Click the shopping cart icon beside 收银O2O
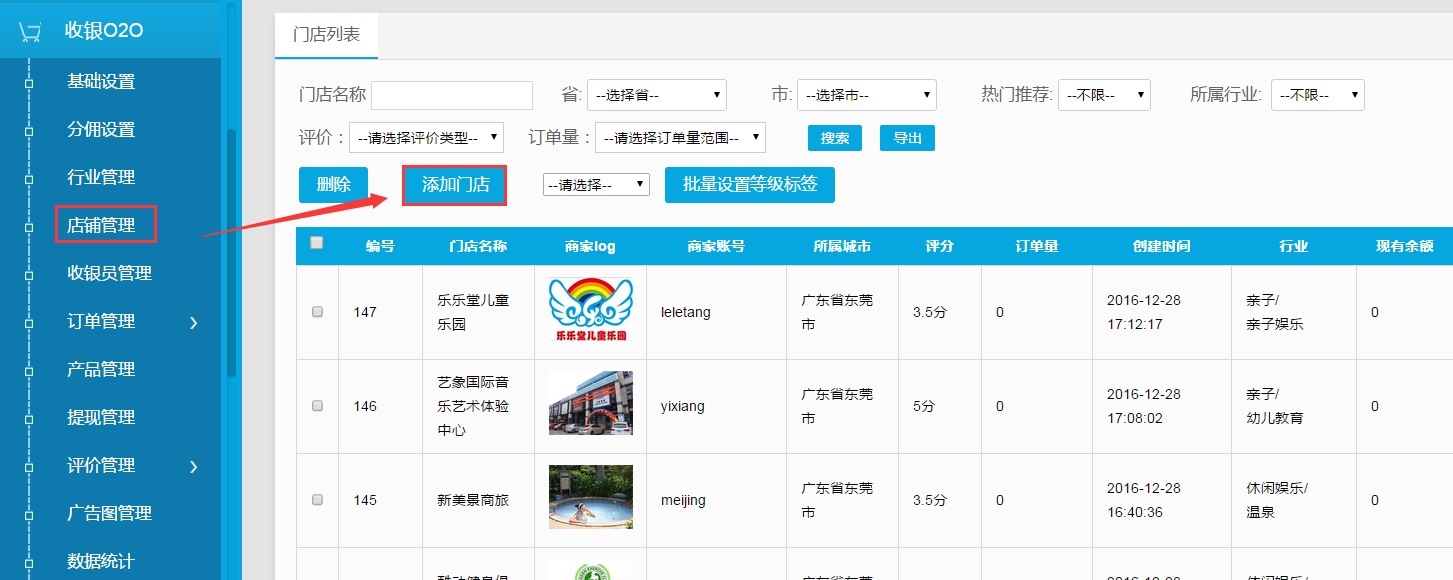Image resolution: width=1453 pixels, height=580 pixels. pos(30,31)
